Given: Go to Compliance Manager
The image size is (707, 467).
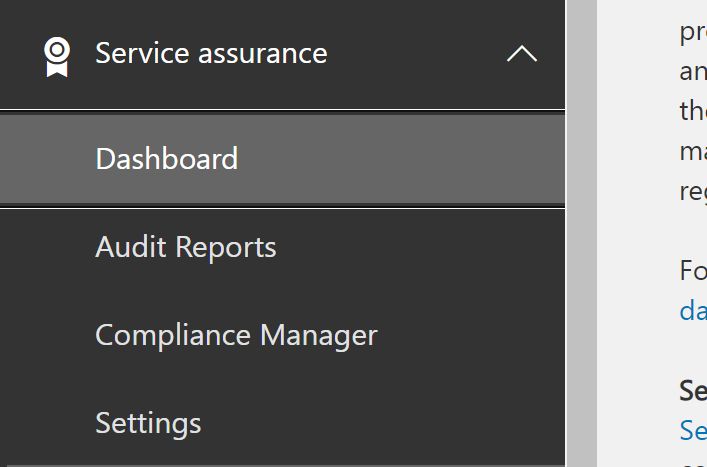Looking at the screenshot, I should tap(236, 335).
